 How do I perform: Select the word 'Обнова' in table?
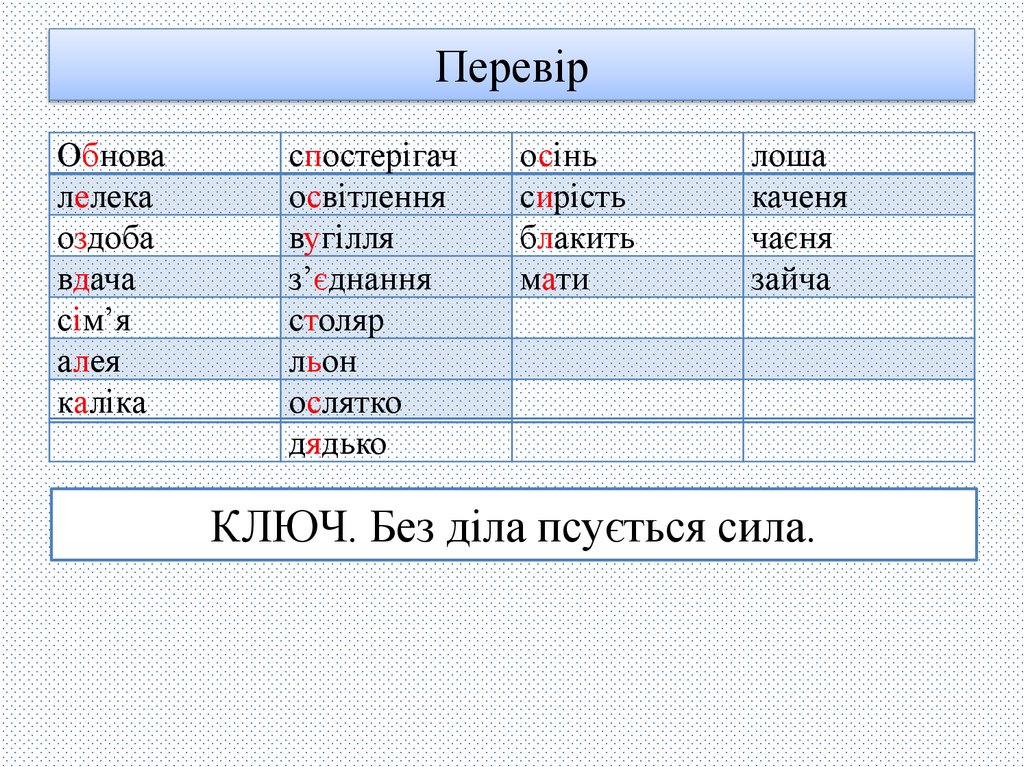(x=111, y=156)
